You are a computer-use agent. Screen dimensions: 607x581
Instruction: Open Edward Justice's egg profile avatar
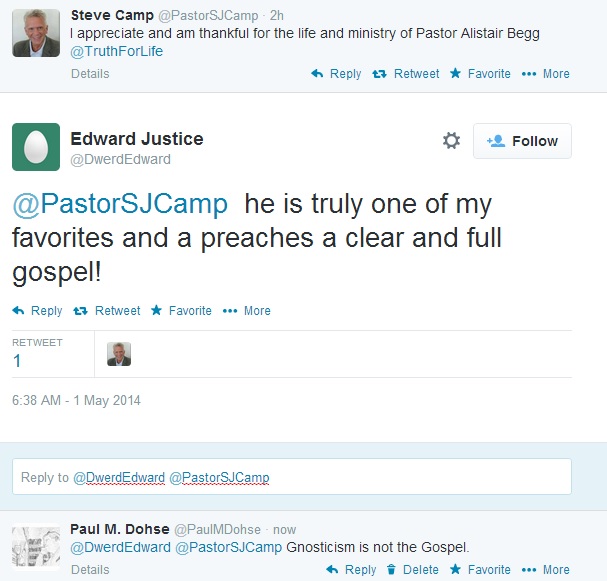point(36,147)
